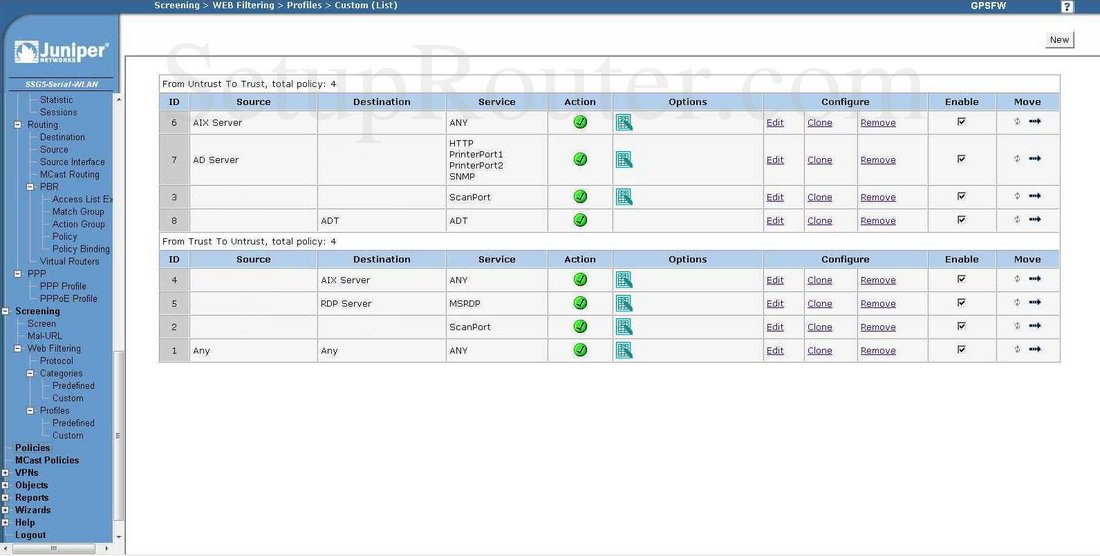1100x556 pixels.
Task: Toggle Enable checkbox for policy ID 4
Action: [961, 279]
